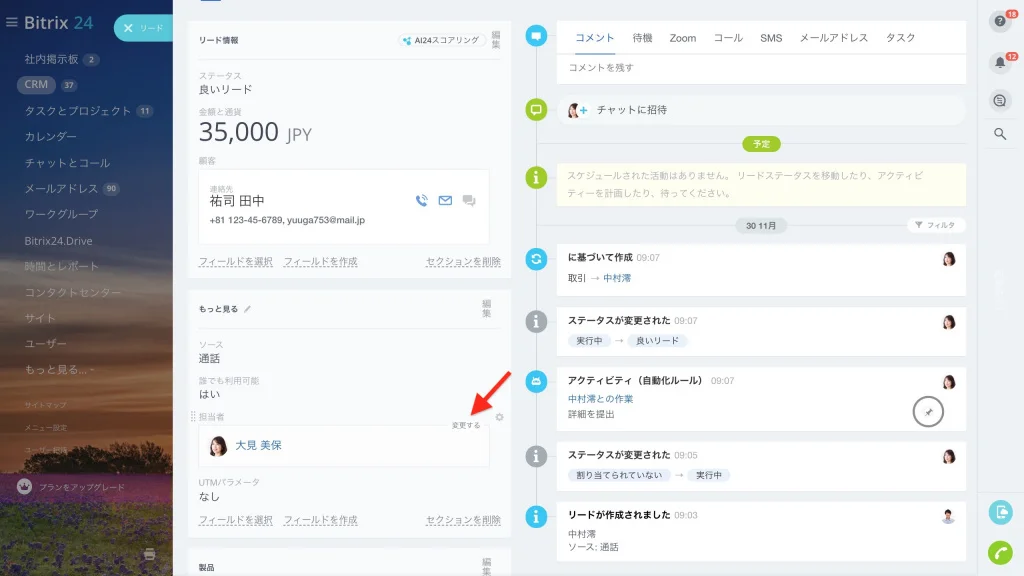Click 編集 for もっと見る section

pos(487,308)
